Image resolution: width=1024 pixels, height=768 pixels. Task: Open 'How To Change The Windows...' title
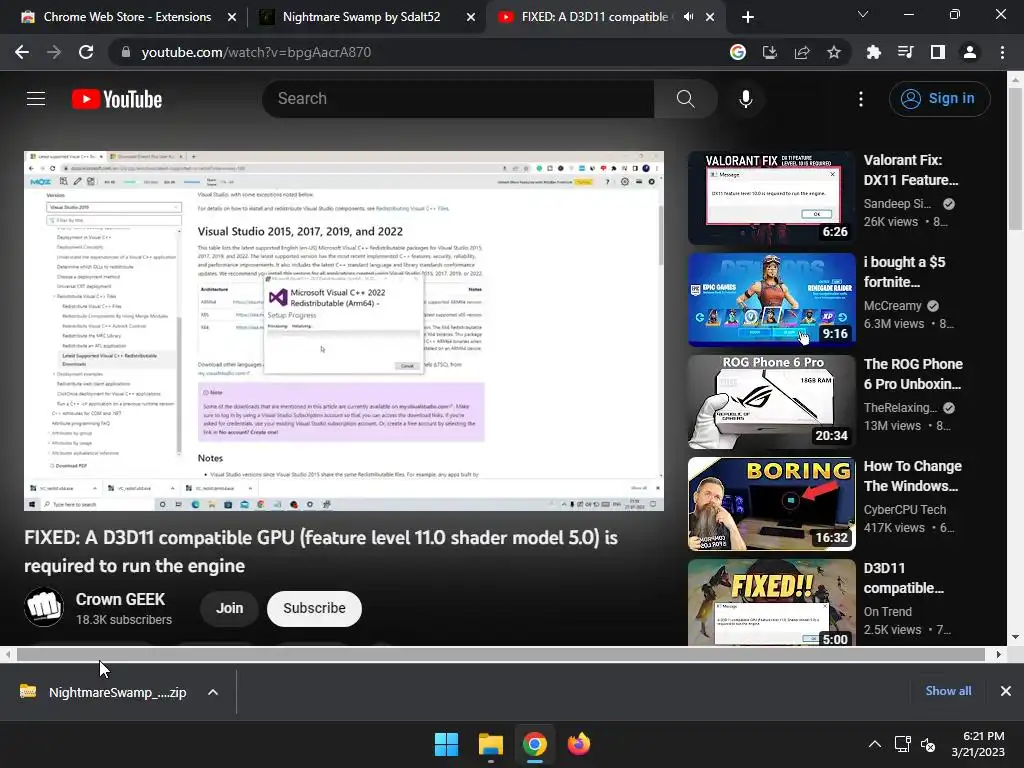coord(912,475)
